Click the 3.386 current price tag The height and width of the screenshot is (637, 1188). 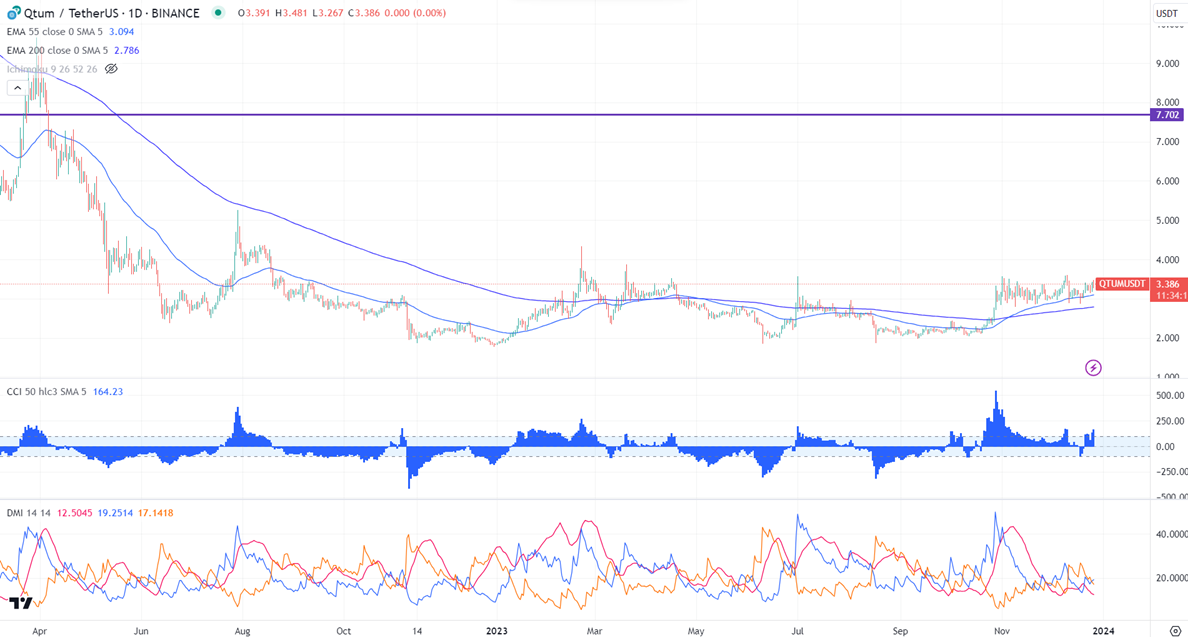(1168, 284)
